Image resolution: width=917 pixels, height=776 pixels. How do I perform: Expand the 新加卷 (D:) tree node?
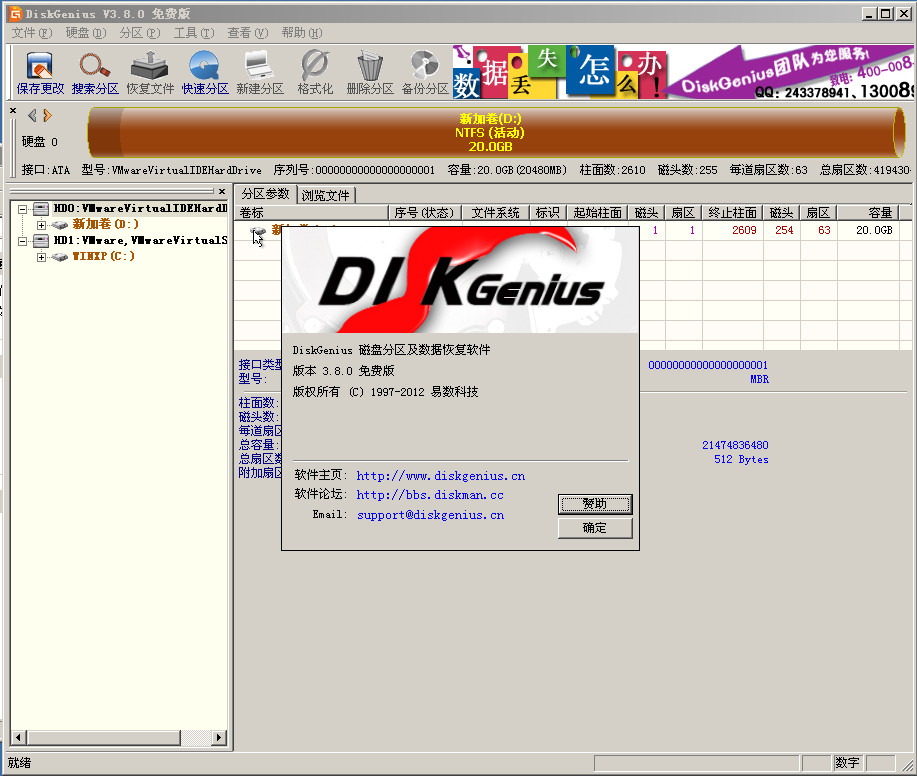41,225
